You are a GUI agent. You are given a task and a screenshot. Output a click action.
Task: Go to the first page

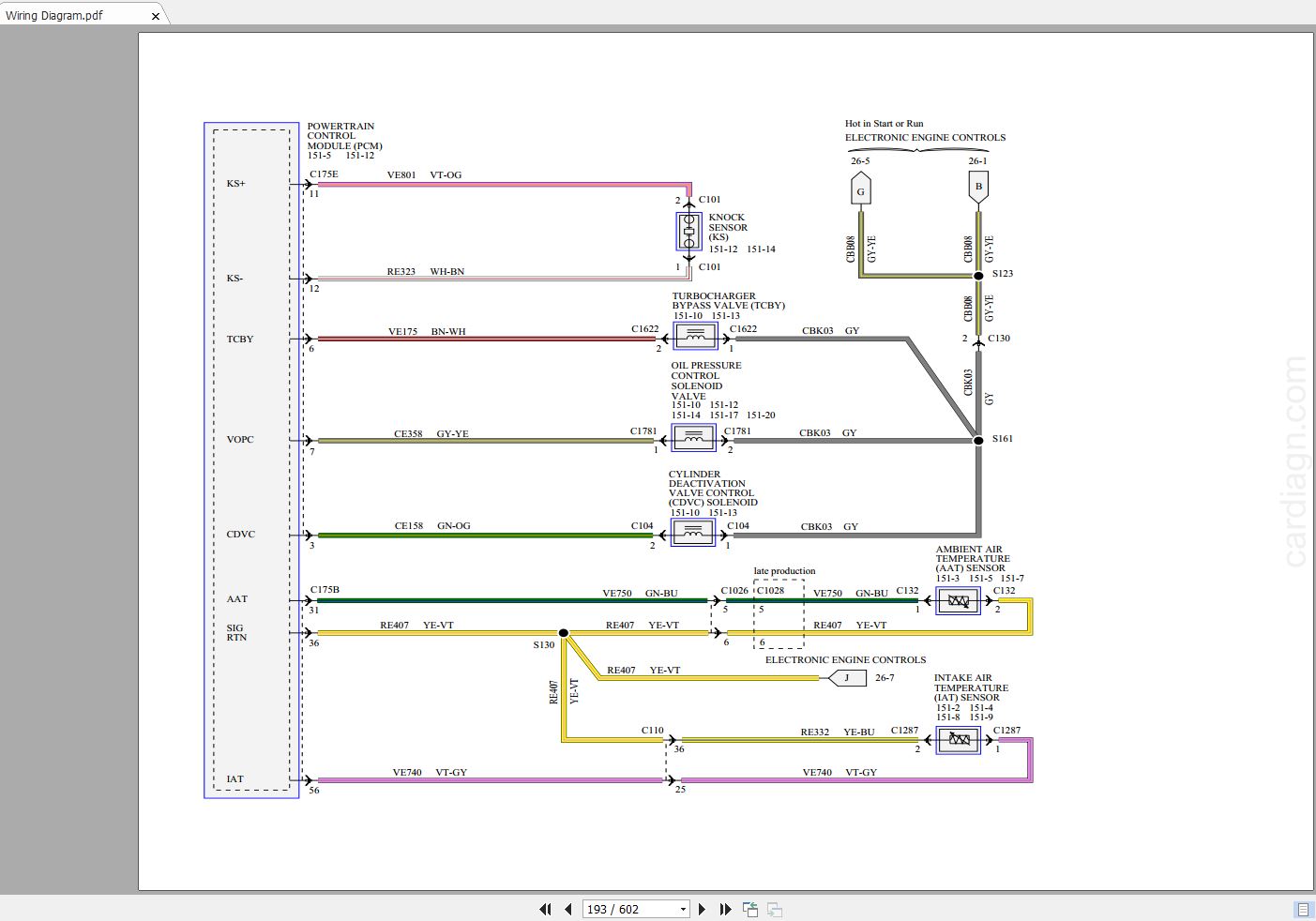tap(545, 909)
